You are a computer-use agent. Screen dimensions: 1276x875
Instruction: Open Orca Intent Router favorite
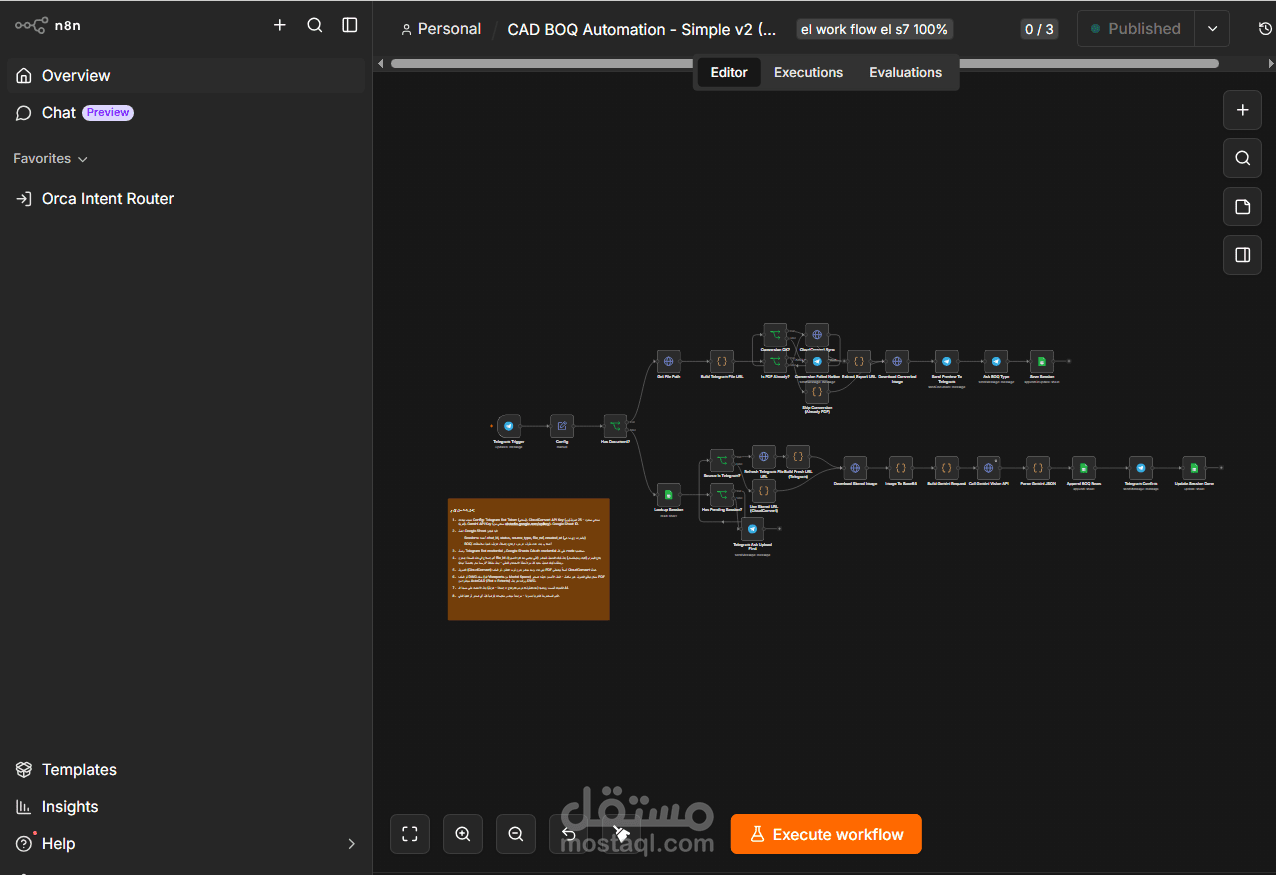coord(186,199)
